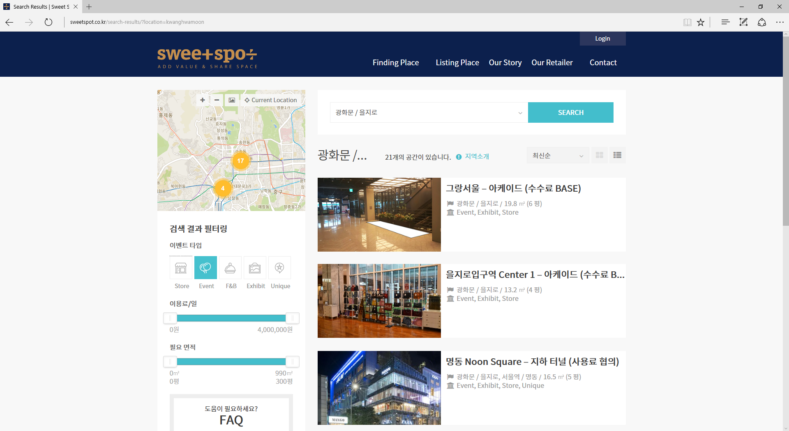Zoom out on the map
The image size is (789, 431).
(216, 100)
